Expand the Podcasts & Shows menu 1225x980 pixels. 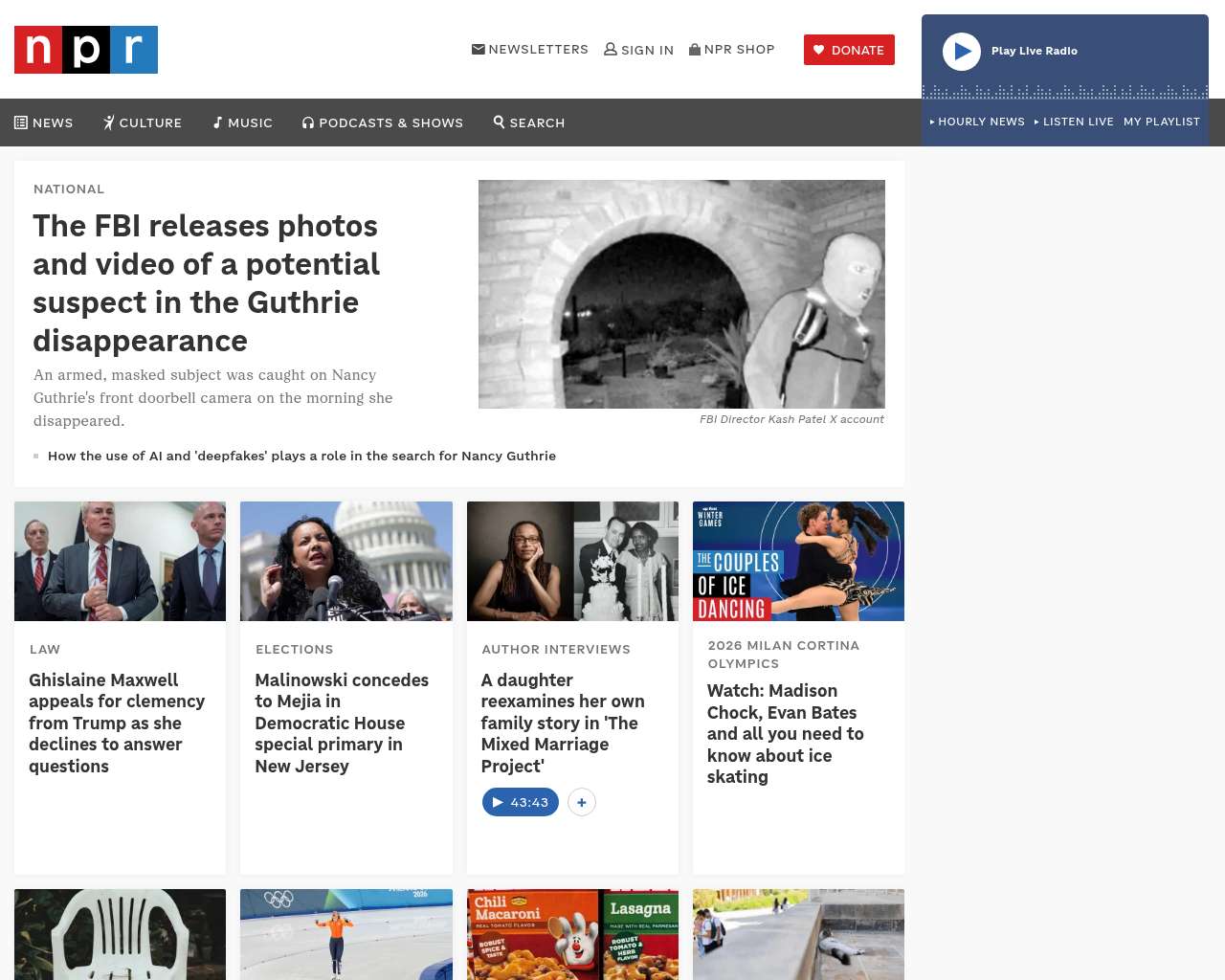pyautogui.click(x=383, y=122)
